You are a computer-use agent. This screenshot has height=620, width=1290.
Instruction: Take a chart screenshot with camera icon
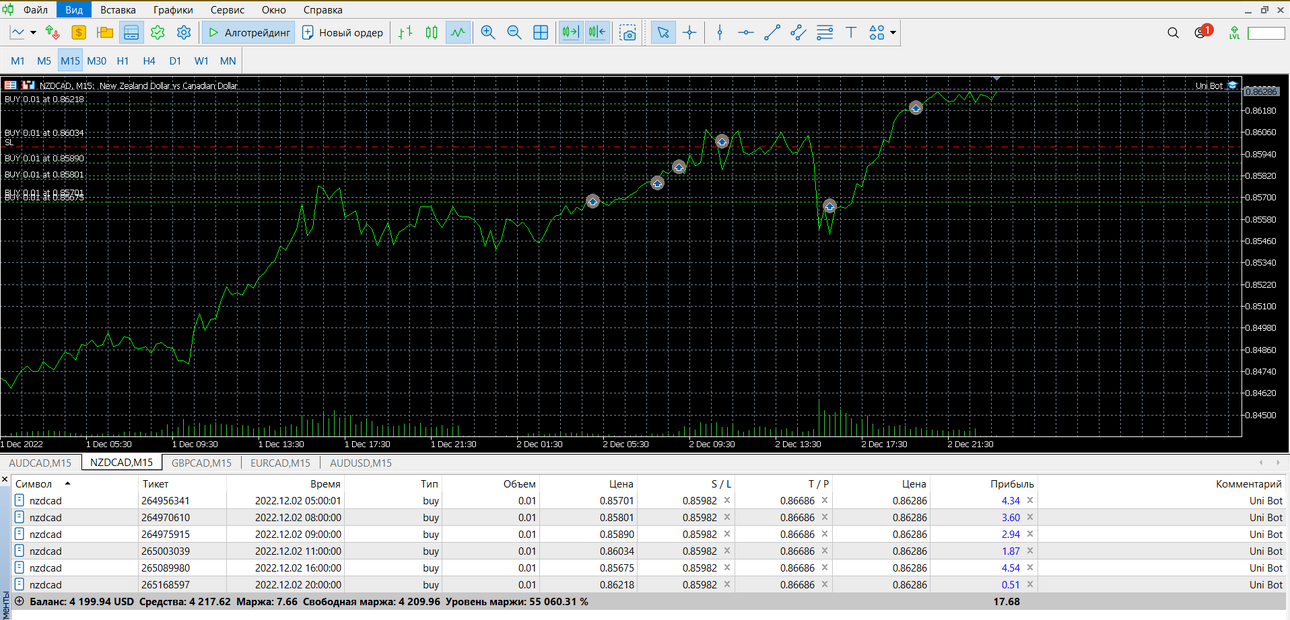pos(628,32)
